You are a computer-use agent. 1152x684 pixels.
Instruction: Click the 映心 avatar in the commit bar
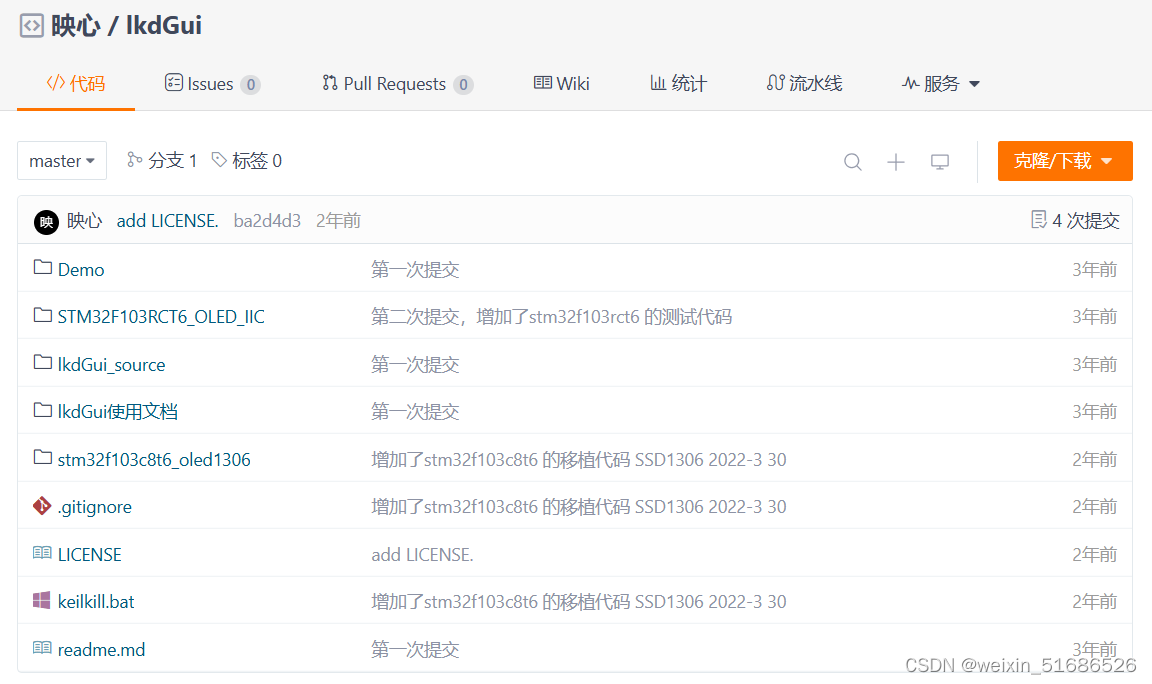[x=45, y=220]
